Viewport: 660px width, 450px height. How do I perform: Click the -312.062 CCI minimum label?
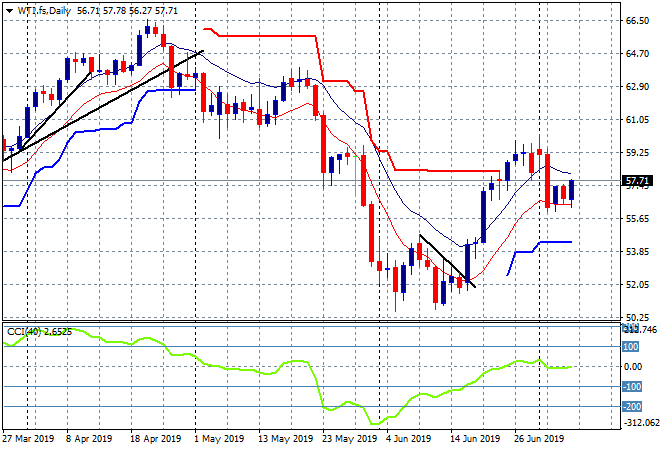(x=641, y=422)
